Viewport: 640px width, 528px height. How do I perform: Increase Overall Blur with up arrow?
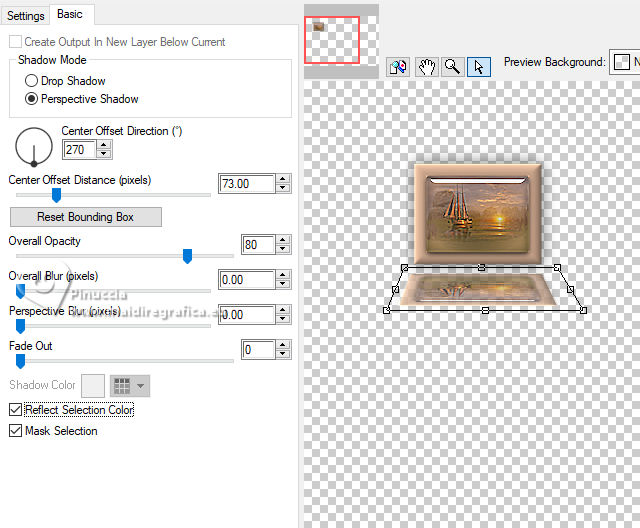(283, 275)
